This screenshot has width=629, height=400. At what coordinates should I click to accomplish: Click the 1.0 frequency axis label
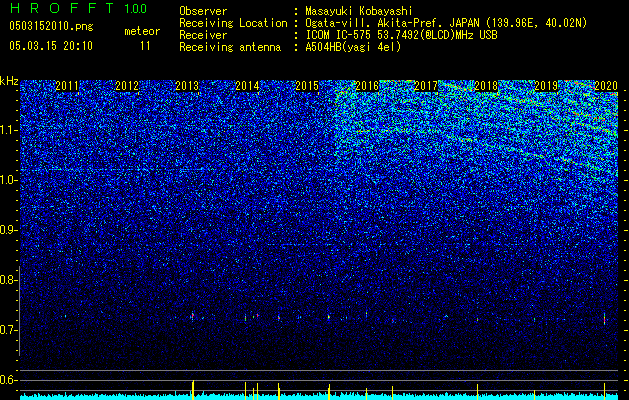pos(8,180)
